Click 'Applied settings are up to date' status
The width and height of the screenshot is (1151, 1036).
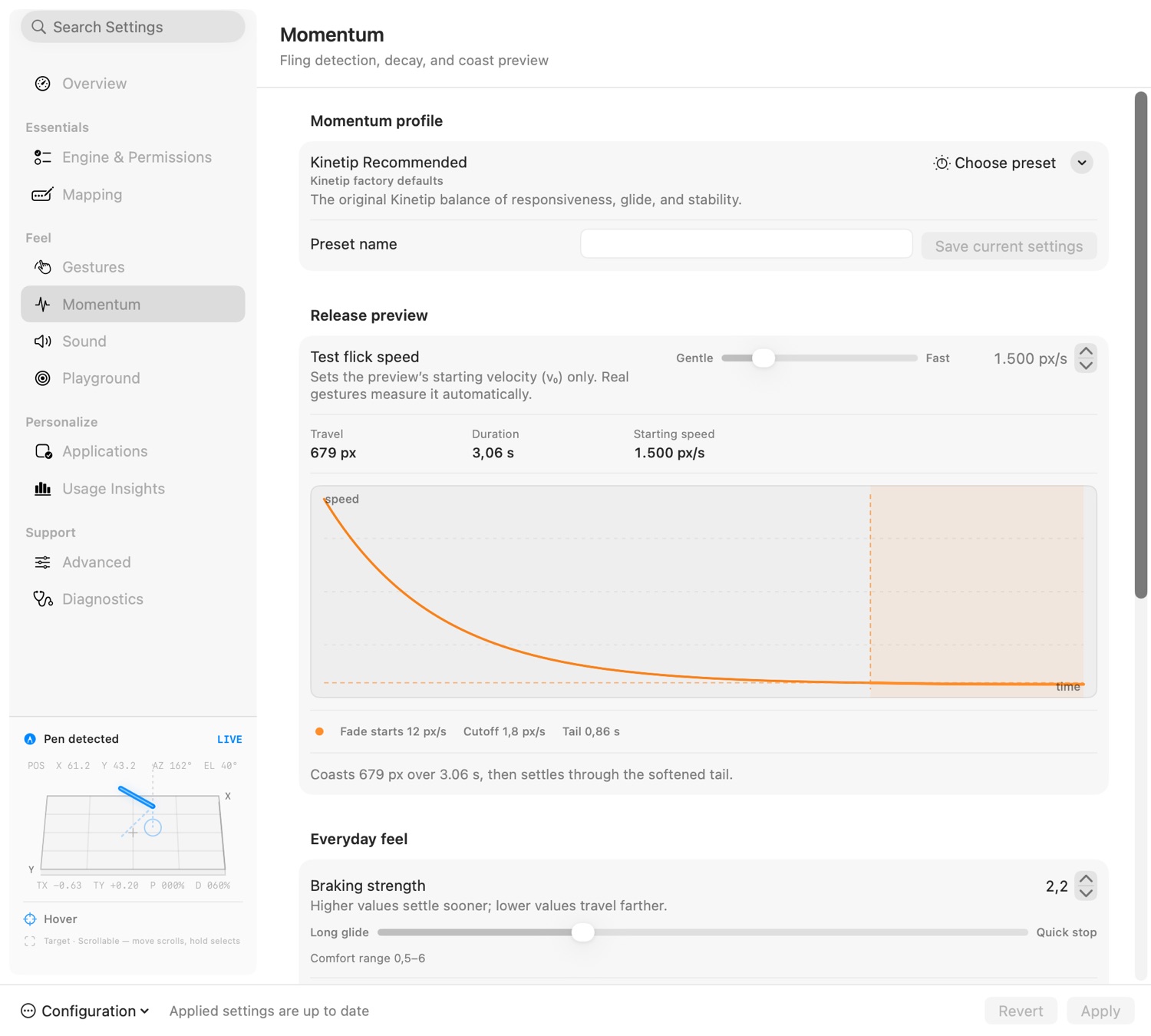[269, 1011]
